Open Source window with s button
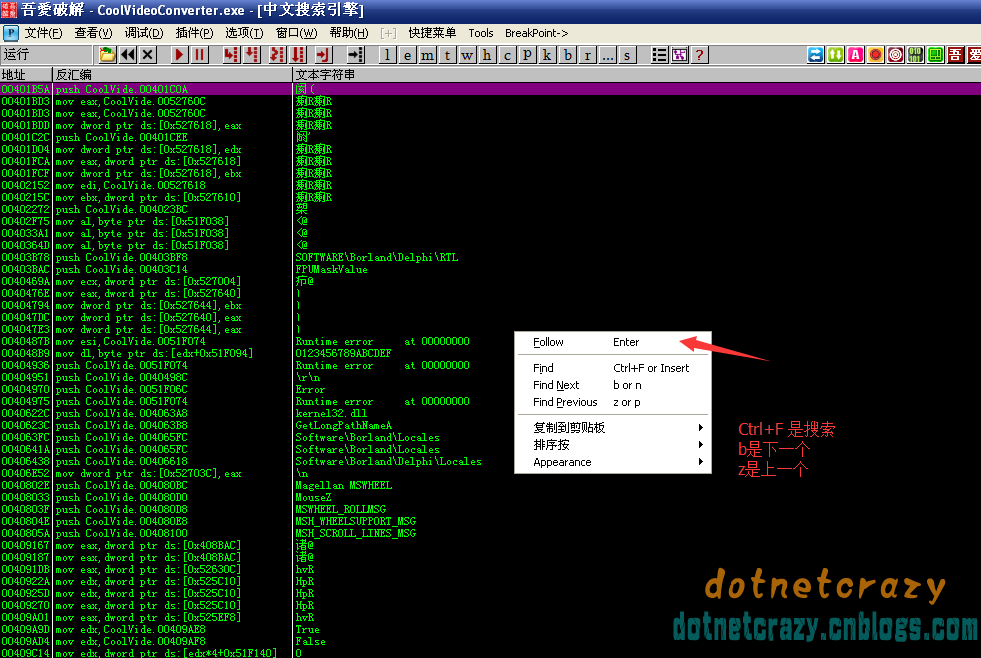Screen dimensions: 981x658 tap(628, 55)
